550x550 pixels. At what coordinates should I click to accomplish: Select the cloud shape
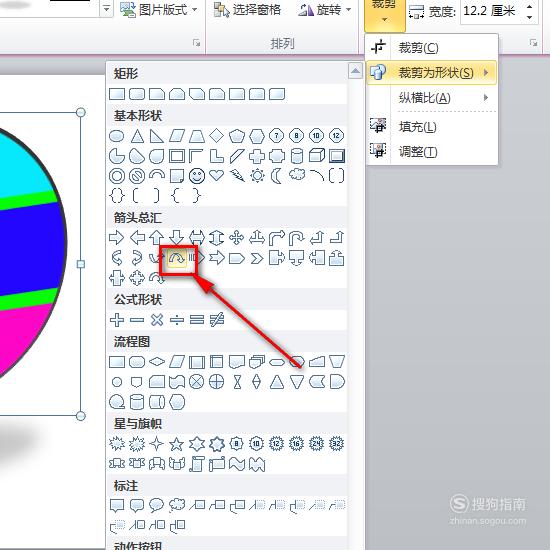point(297,174)
